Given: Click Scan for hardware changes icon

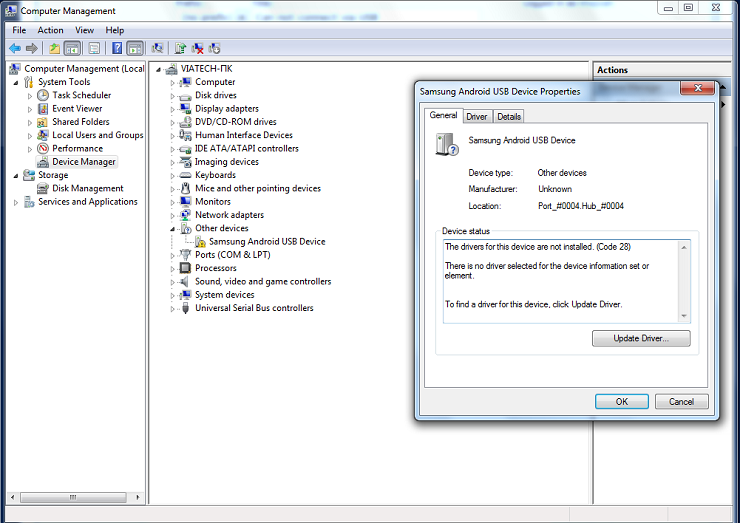Looking at the screenshot, I should [x=157, y=48].
